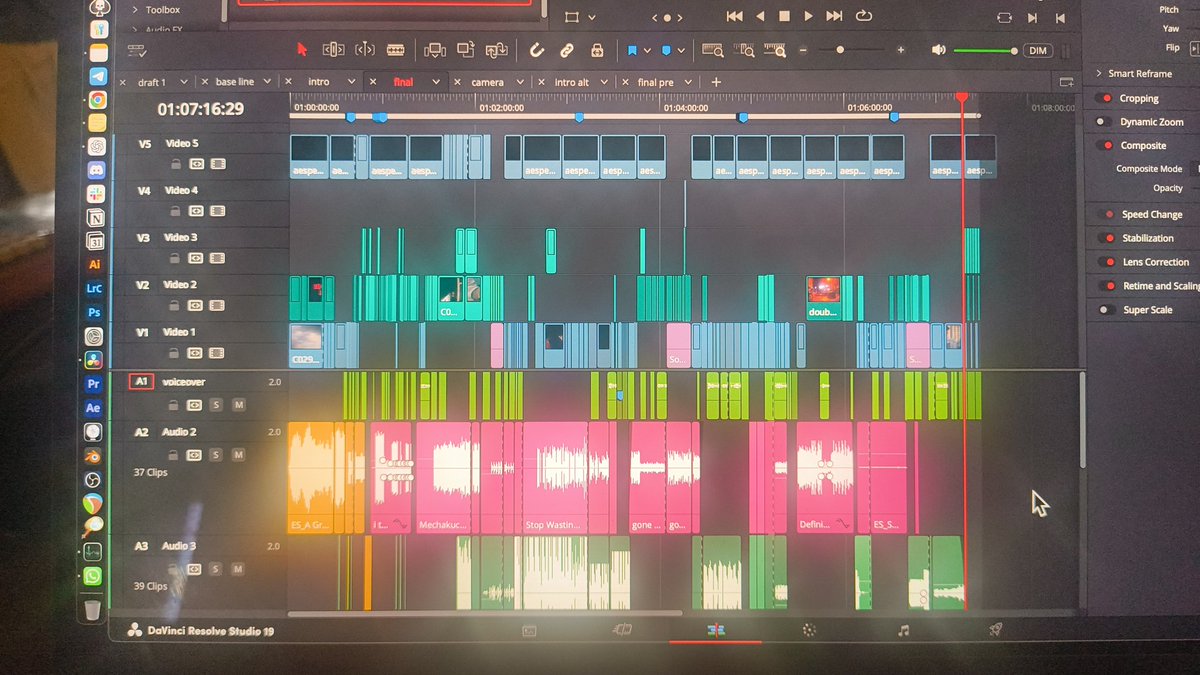This screenshot has width=1200, height=675.
Task: Choose the Dynamic Trim Mode tool
Action: coord(364,49)
